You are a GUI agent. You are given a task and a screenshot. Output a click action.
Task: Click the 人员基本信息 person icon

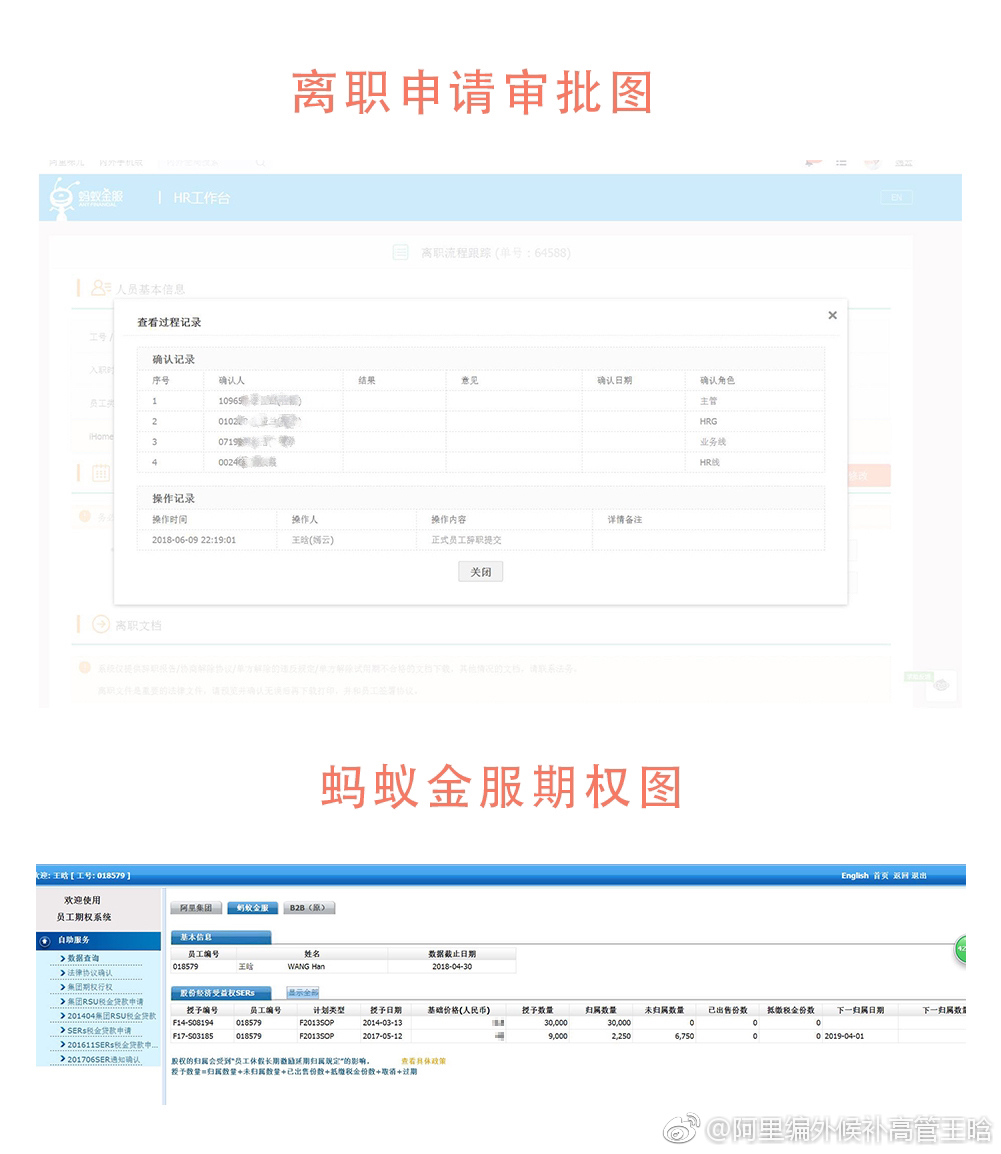100,288
